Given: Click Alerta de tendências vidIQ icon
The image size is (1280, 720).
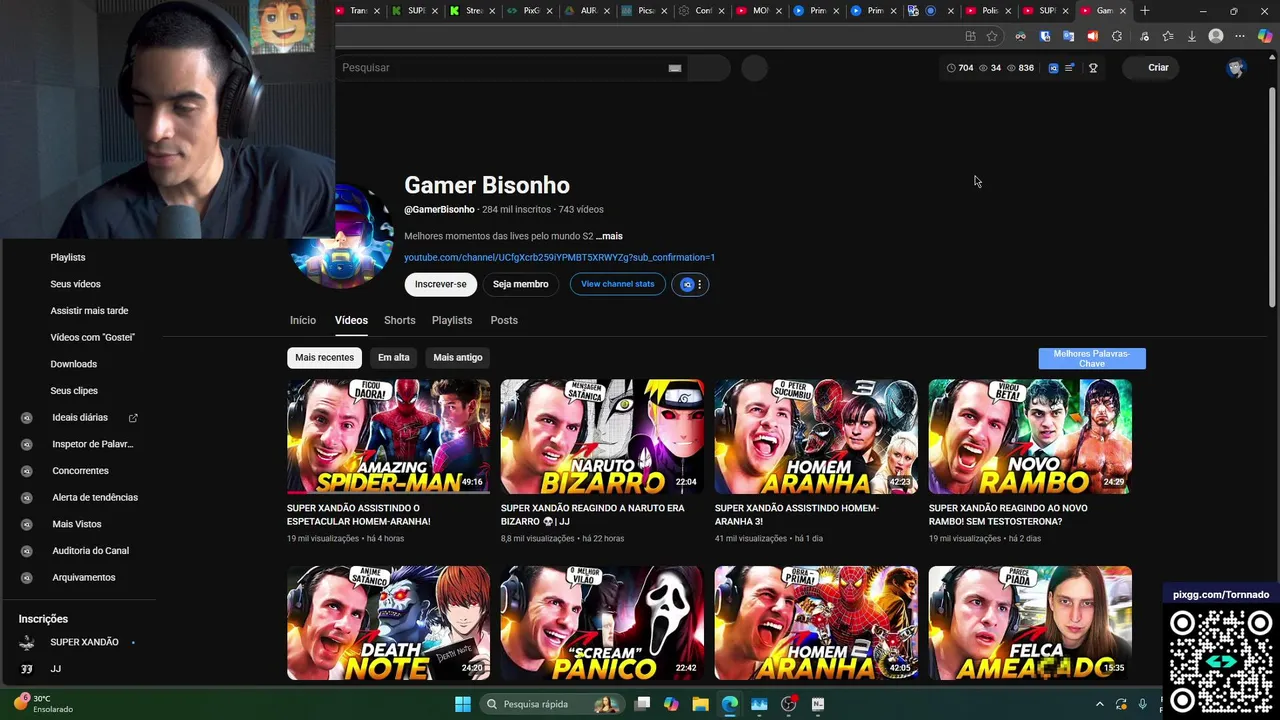Looking at the screenshot, I should [x=27, y=498].
